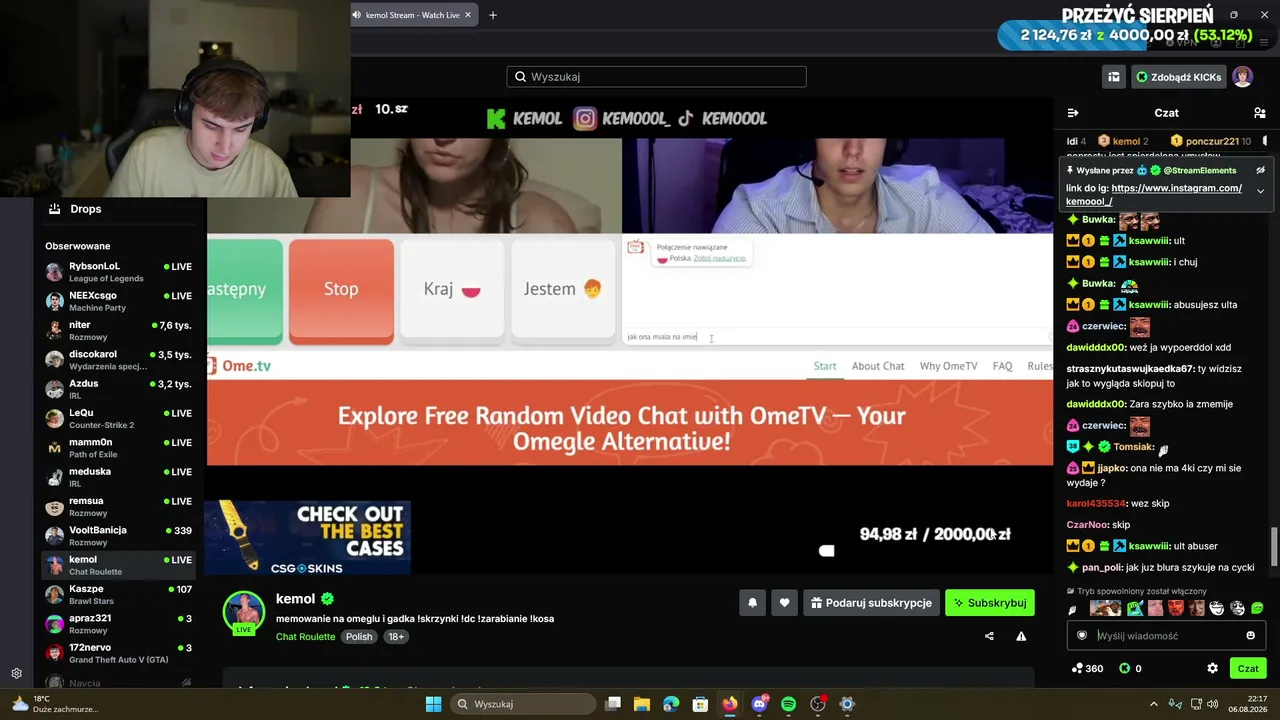1280x720 pixels.
Task: Open 172nervo followed channel
Action: point(120,653)
